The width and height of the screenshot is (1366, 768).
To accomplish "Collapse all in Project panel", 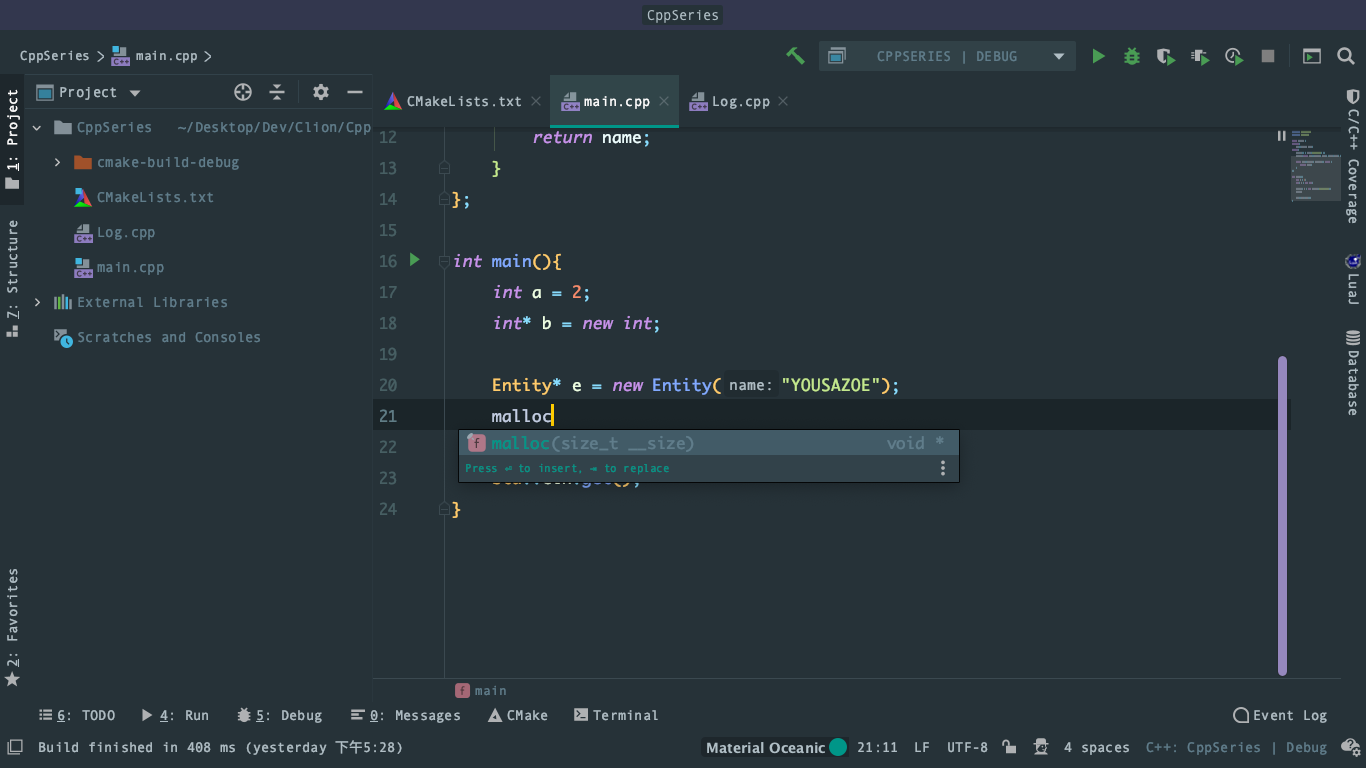I will (x=277, y=92).
